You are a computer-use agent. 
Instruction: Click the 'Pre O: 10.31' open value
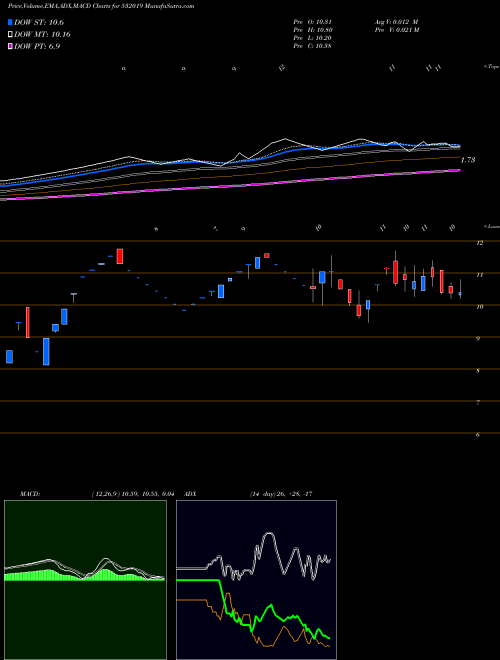pos(312,22)
